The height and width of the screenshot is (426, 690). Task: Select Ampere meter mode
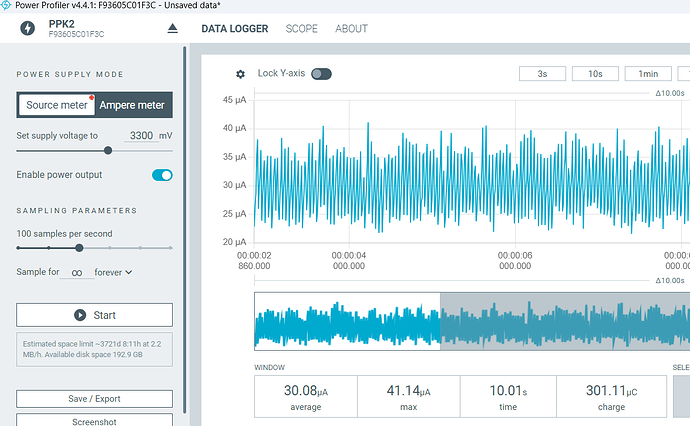click(x=132, y=105)
